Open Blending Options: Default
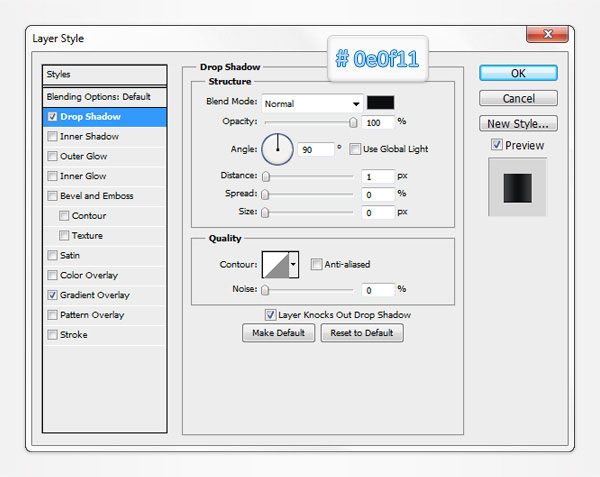600x477 pixels. click(98, 97)
